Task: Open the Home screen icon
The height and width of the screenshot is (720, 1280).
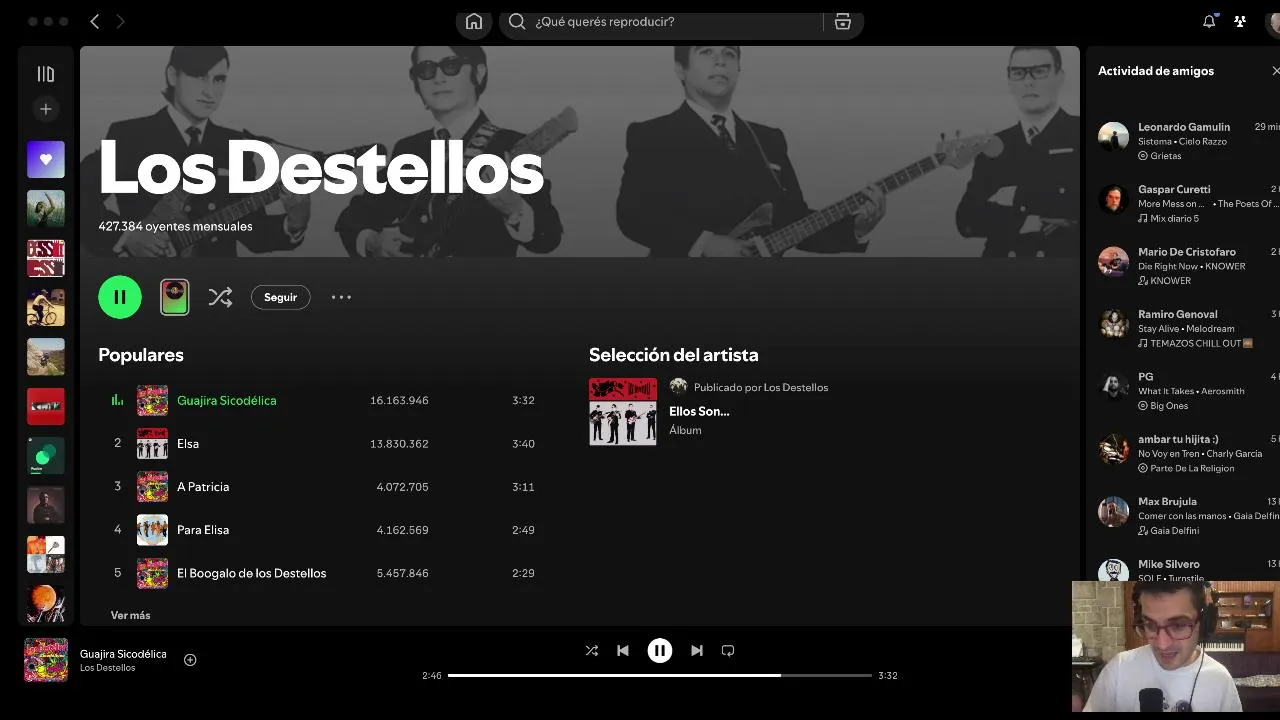Action: click(x=474, y=21)
